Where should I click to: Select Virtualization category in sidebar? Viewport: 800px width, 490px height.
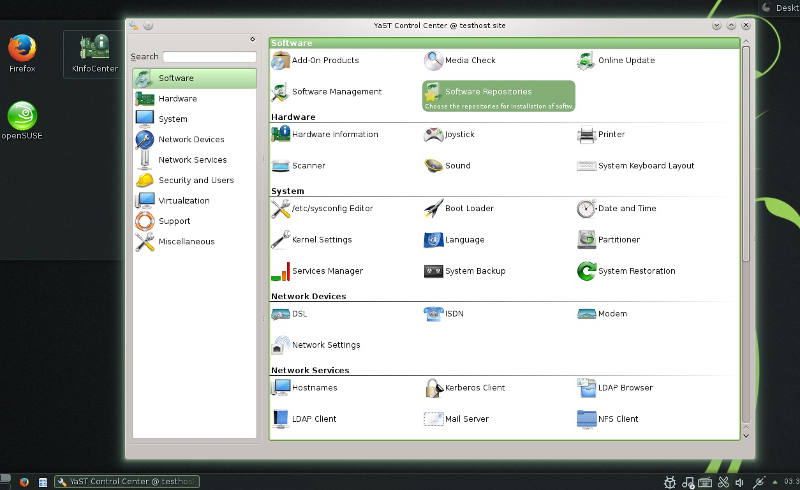(194, 201)
